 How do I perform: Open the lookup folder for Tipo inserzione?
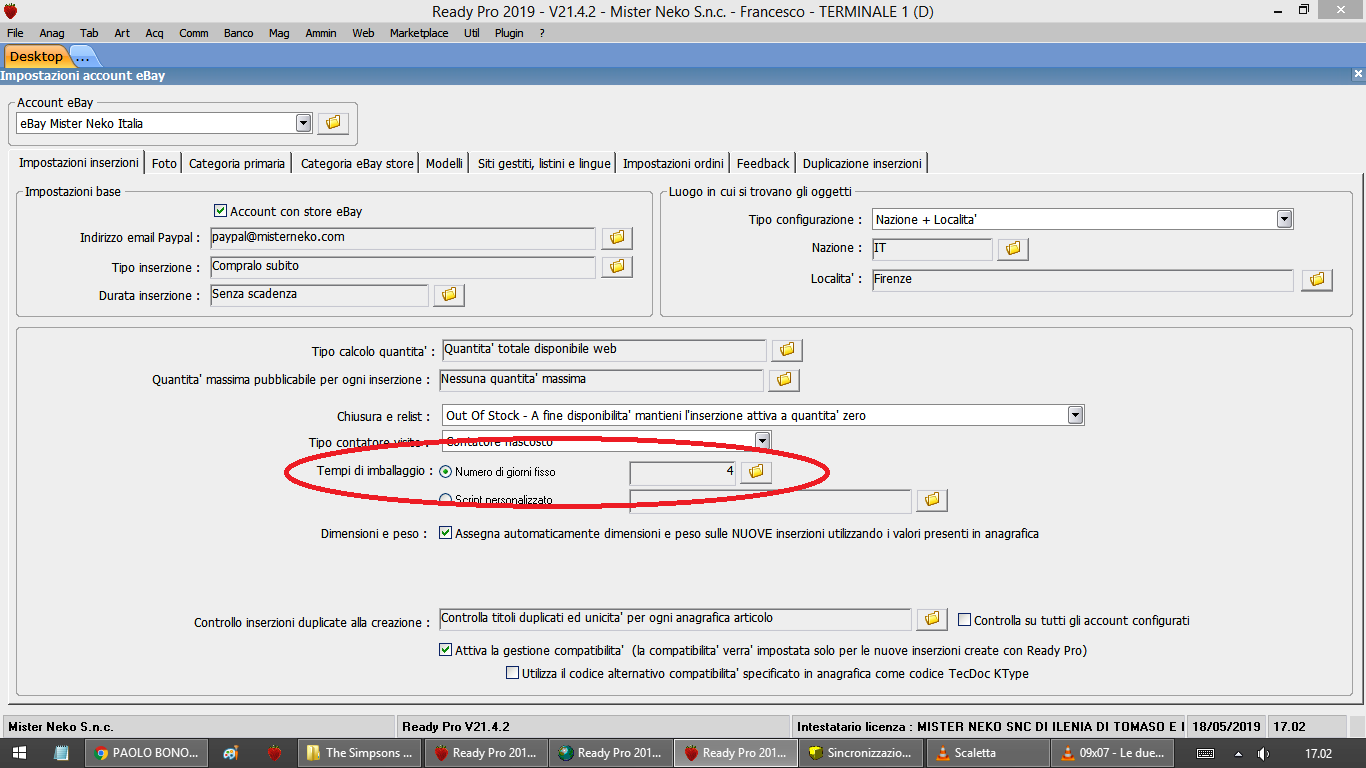tap(617, 267)
